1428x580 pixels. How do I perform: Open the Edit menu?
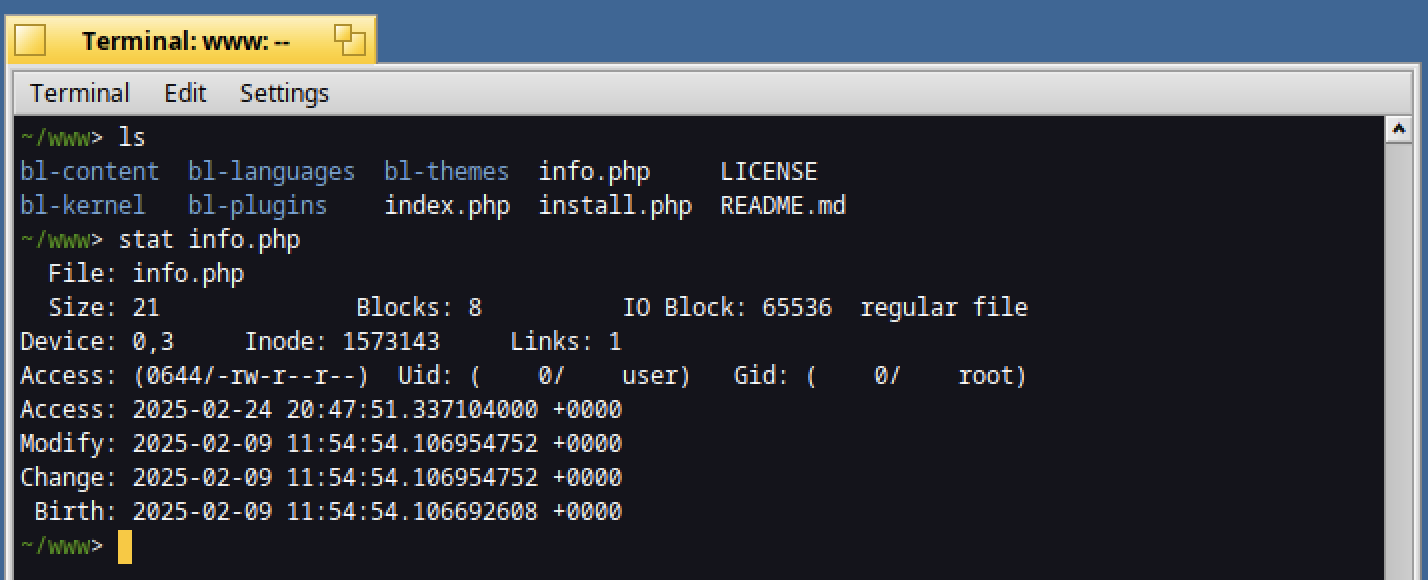tap(185, 93)
